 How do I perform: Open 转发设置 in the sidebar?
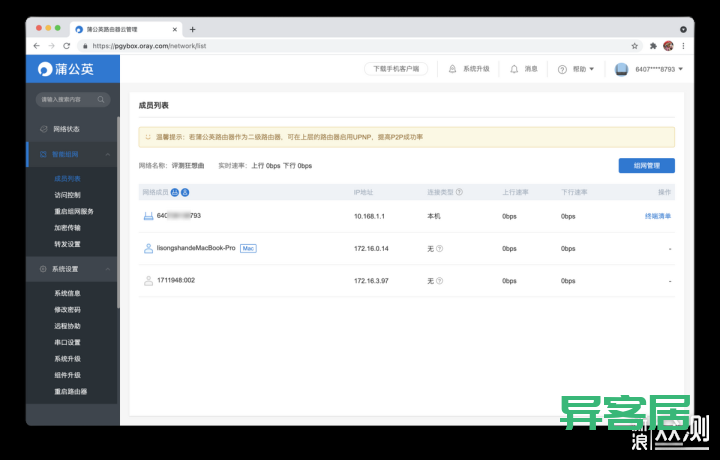tap(68, 244)
